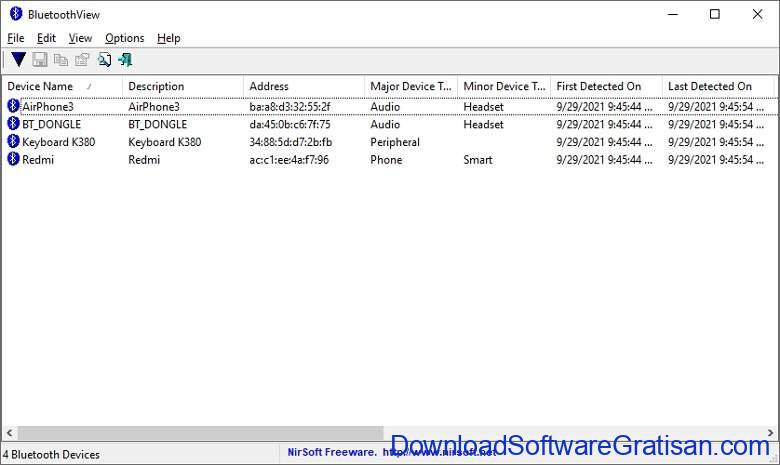Click the blue triangle Advanced Options toolbar icon
The image size is (780, 465).
(x=18, y=60)
